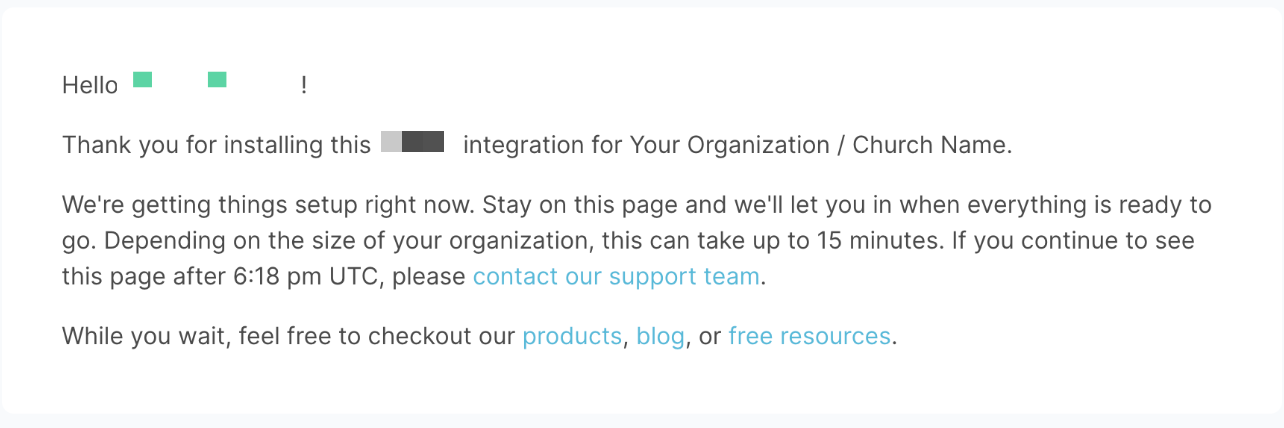Click the "Hello" greeting text
This screenshot has width=1284, height=428.
coord(90,86)
